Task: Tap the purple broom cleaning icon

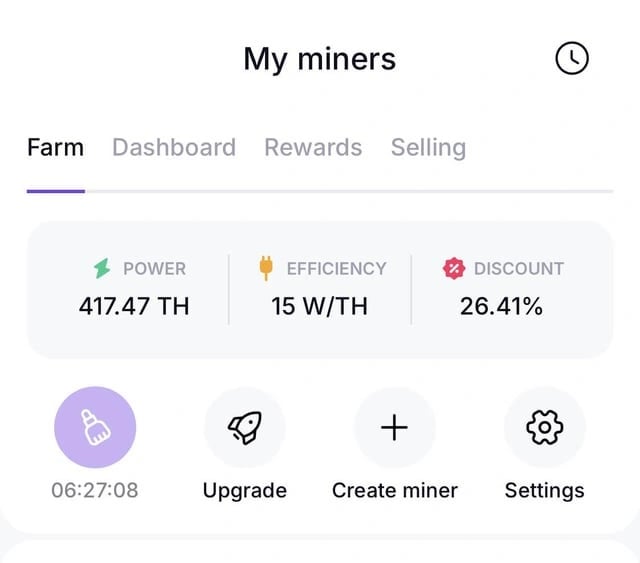Action: point(95,428)
